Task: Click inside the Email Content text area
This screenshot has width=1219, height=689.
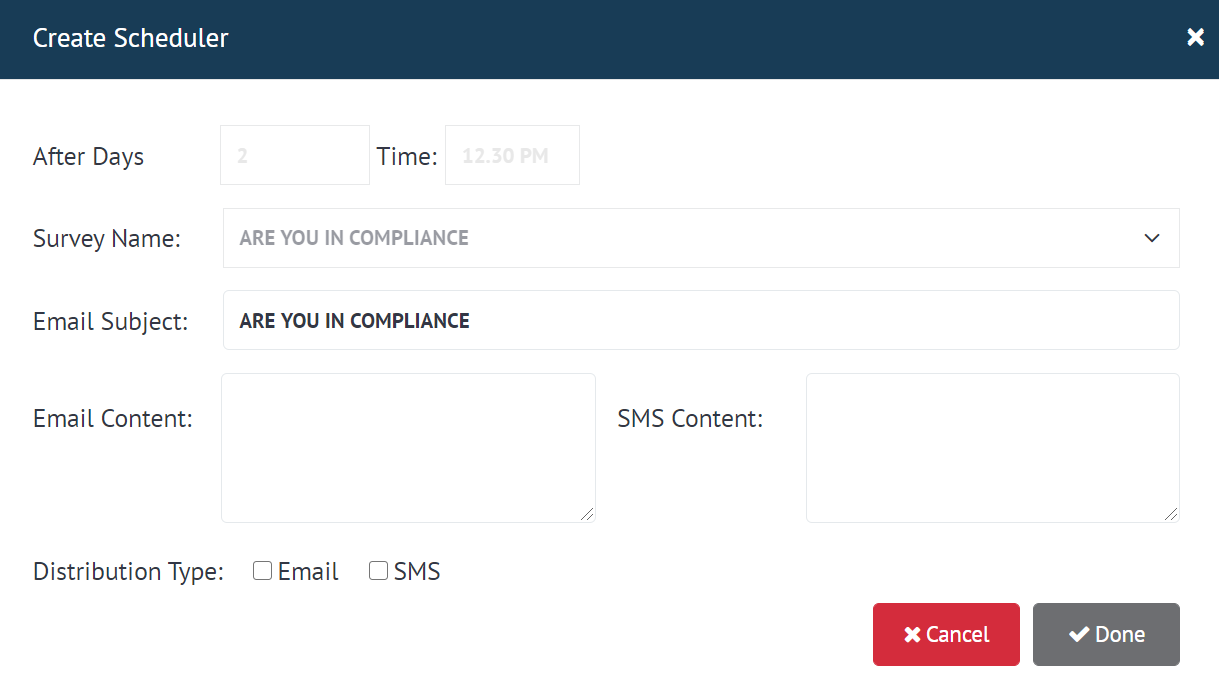Action: point(407,447)
